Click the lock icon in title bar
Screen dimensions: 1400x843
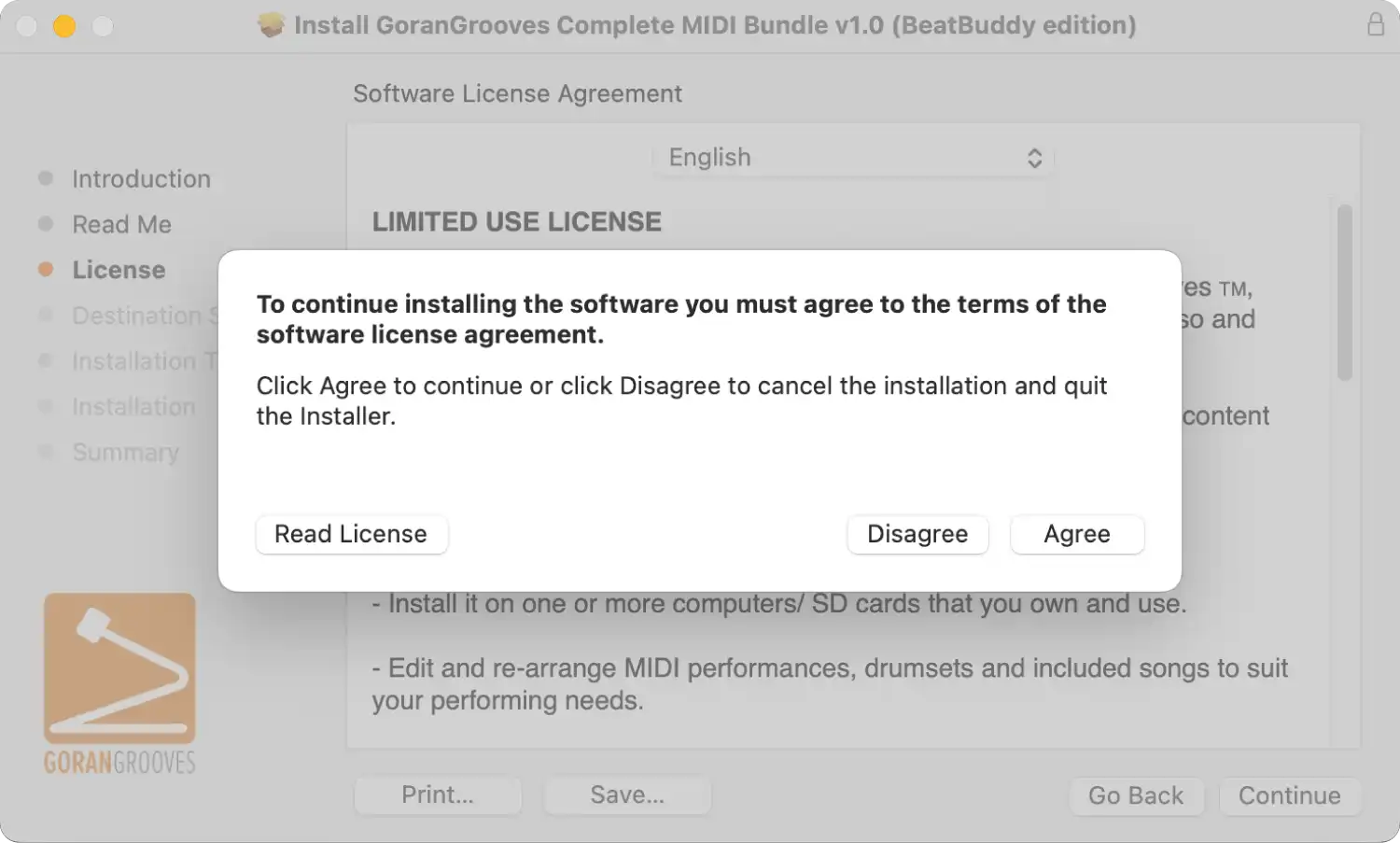click(1375, 24)
